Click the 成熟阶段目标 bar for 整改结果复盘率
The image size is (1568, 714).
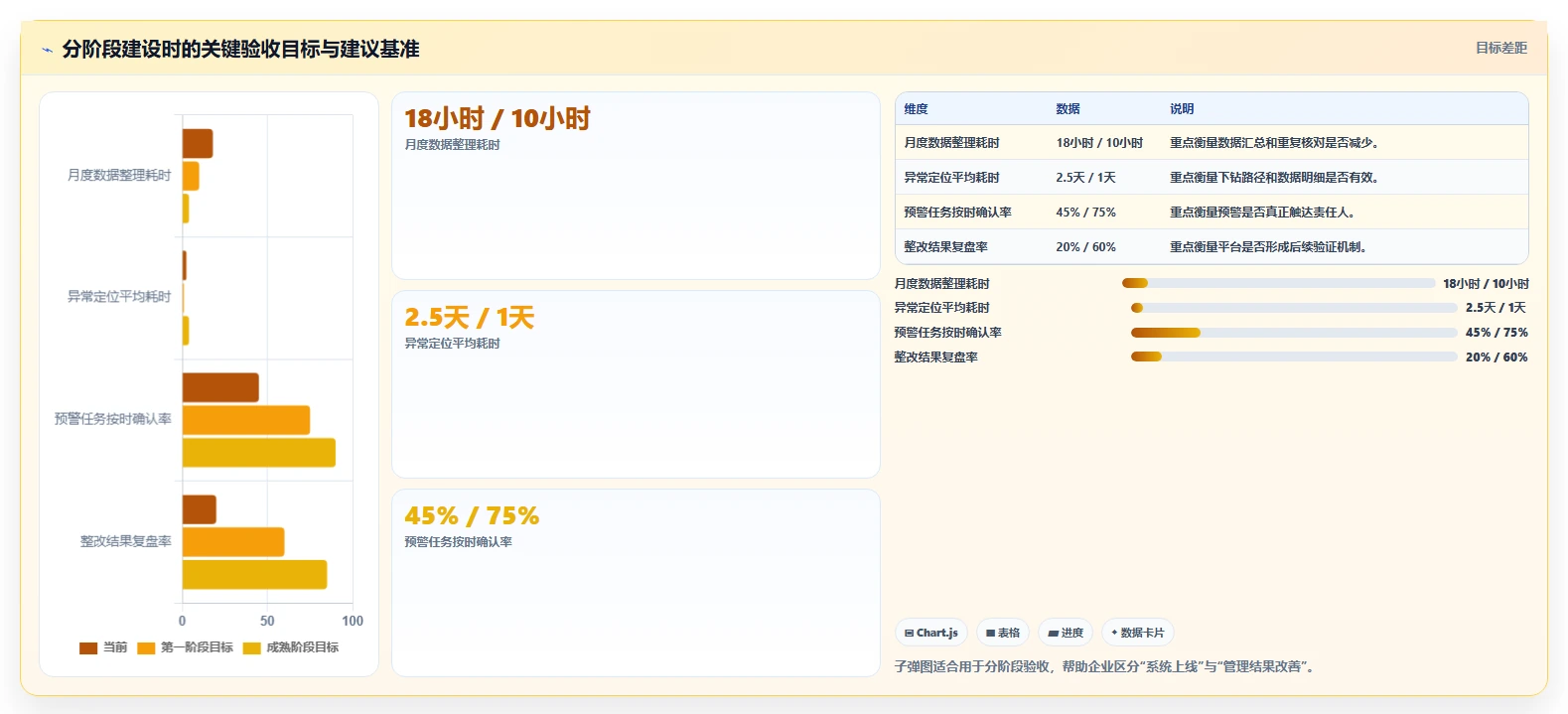(x=255, y=575)
